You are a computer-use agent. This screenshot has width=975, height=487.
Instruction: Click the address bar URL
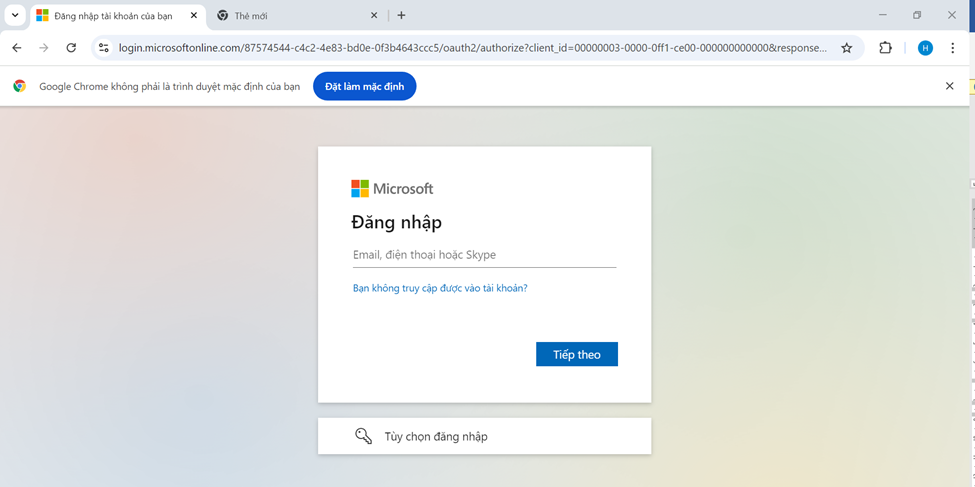click(x=470, y=48)
